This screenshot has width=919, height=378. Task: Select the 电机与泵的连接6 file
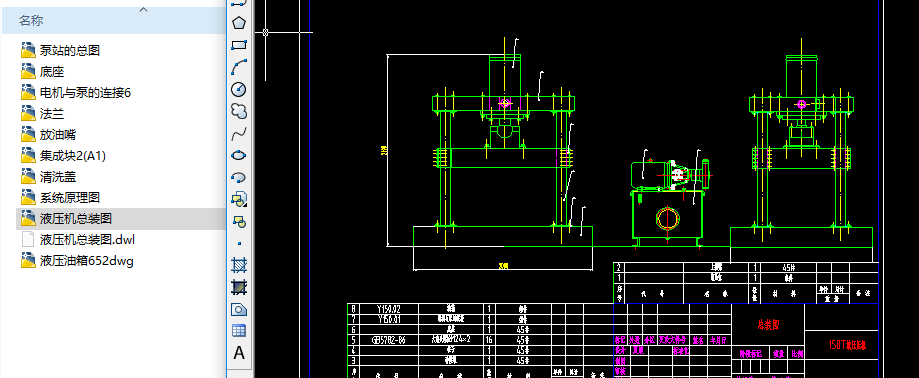[76, 93]
